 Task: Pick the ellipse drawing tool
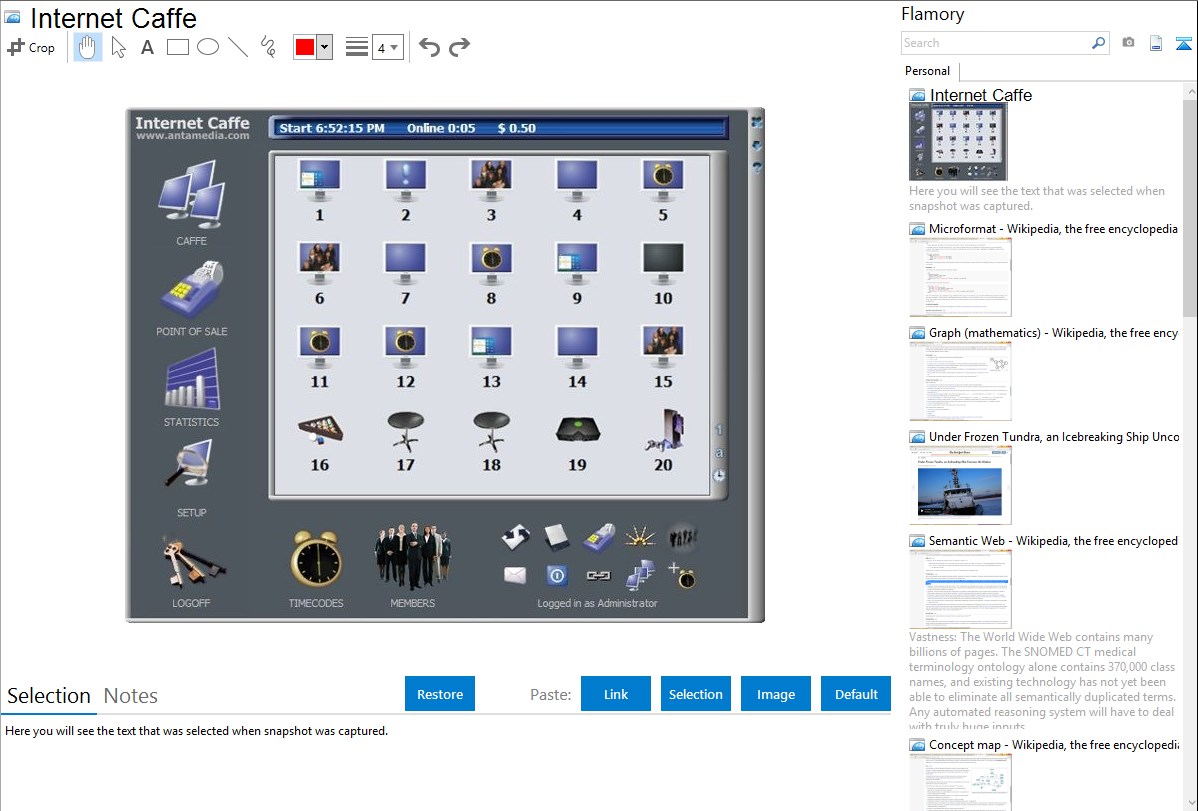tap(208, 47)
